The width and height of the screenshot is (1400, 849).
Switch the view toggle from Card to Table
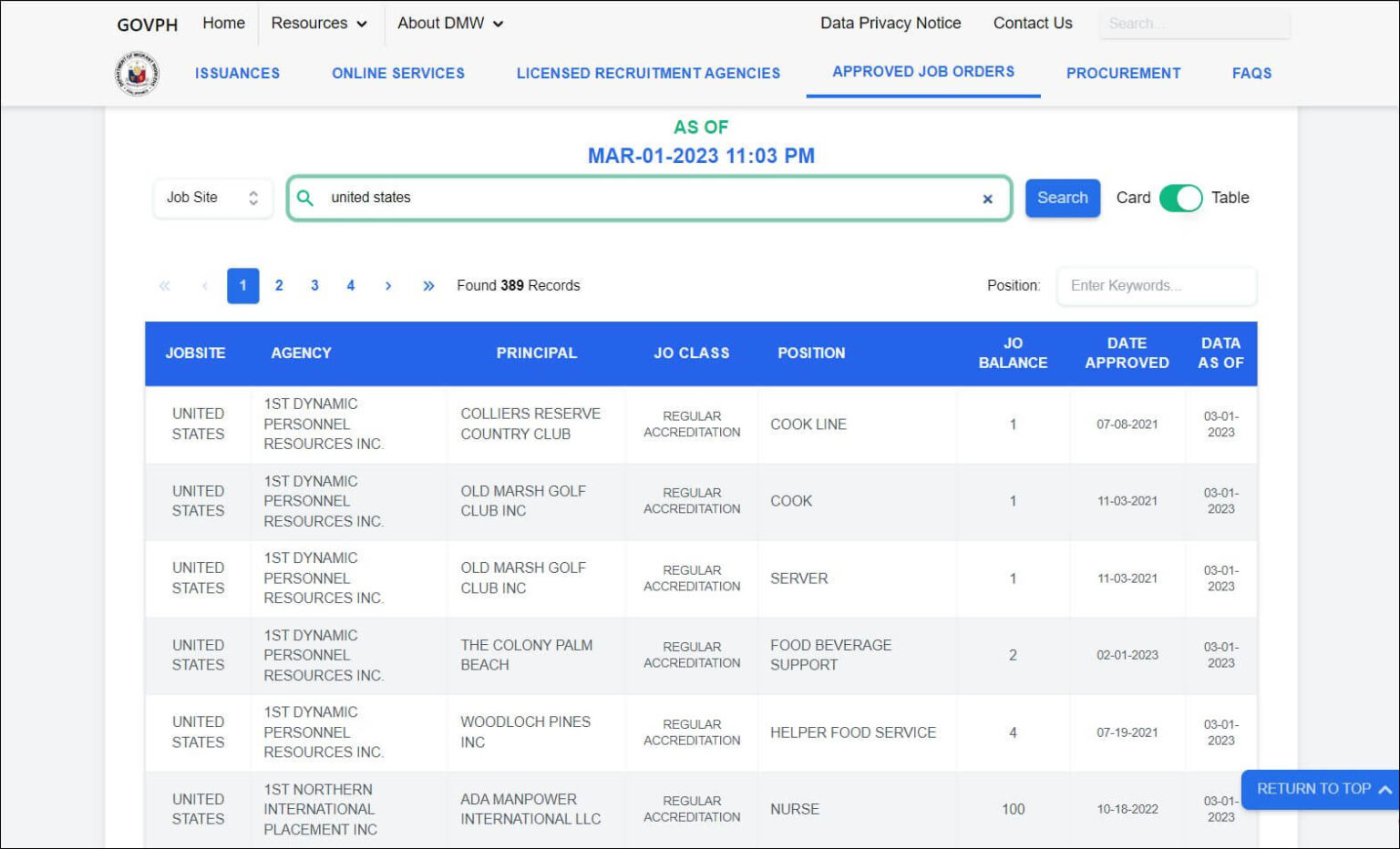1181,198
